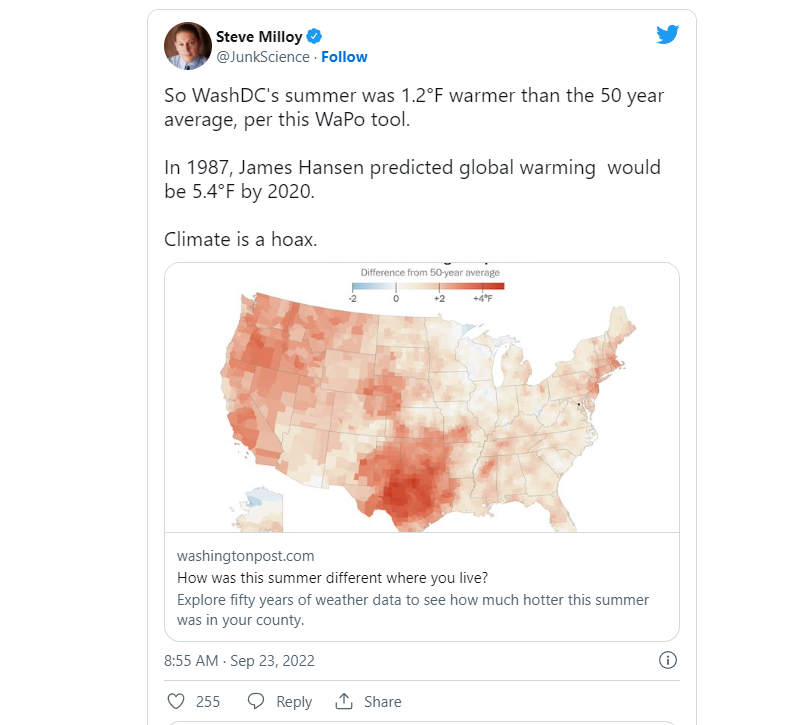Click the share arrow icon
The height and width of the screenshot is (725, 809).
tap(344, 701)
